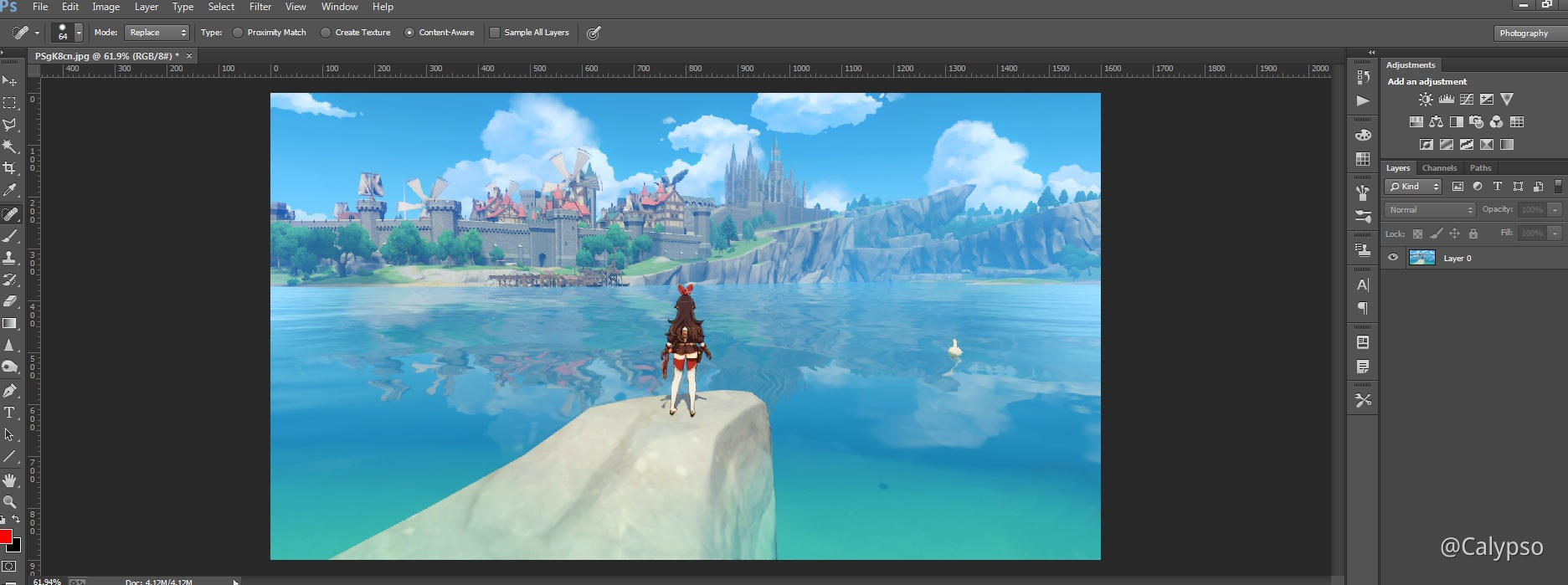This screenshot has height=585, width=1568.
Task: Click the red foreground color swatch
Action: click(5, 536)
